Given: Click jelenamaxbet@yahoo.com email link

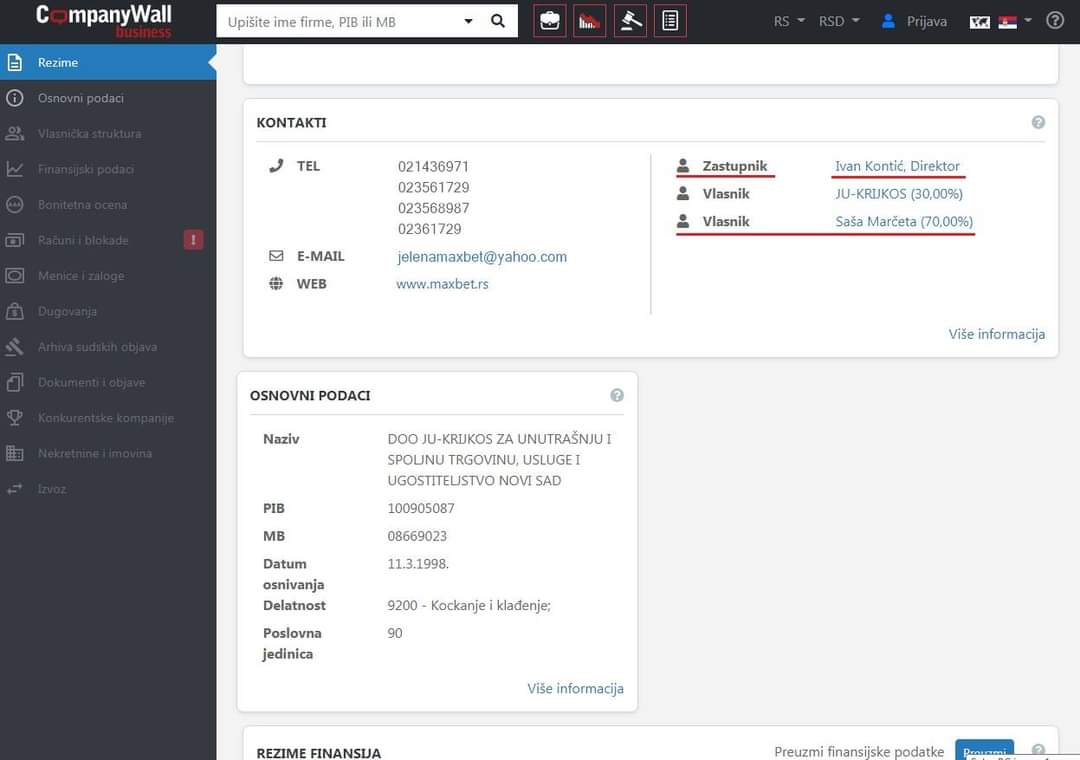Looking at the screenshot, I should pos(481,256).
